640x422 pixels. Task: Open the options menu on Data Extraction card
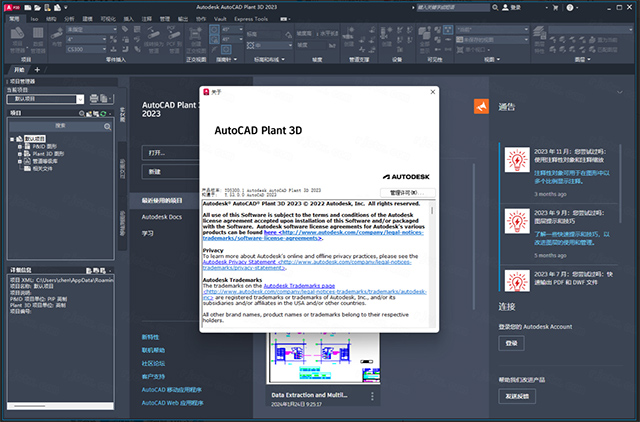click(x=372, y=396)
